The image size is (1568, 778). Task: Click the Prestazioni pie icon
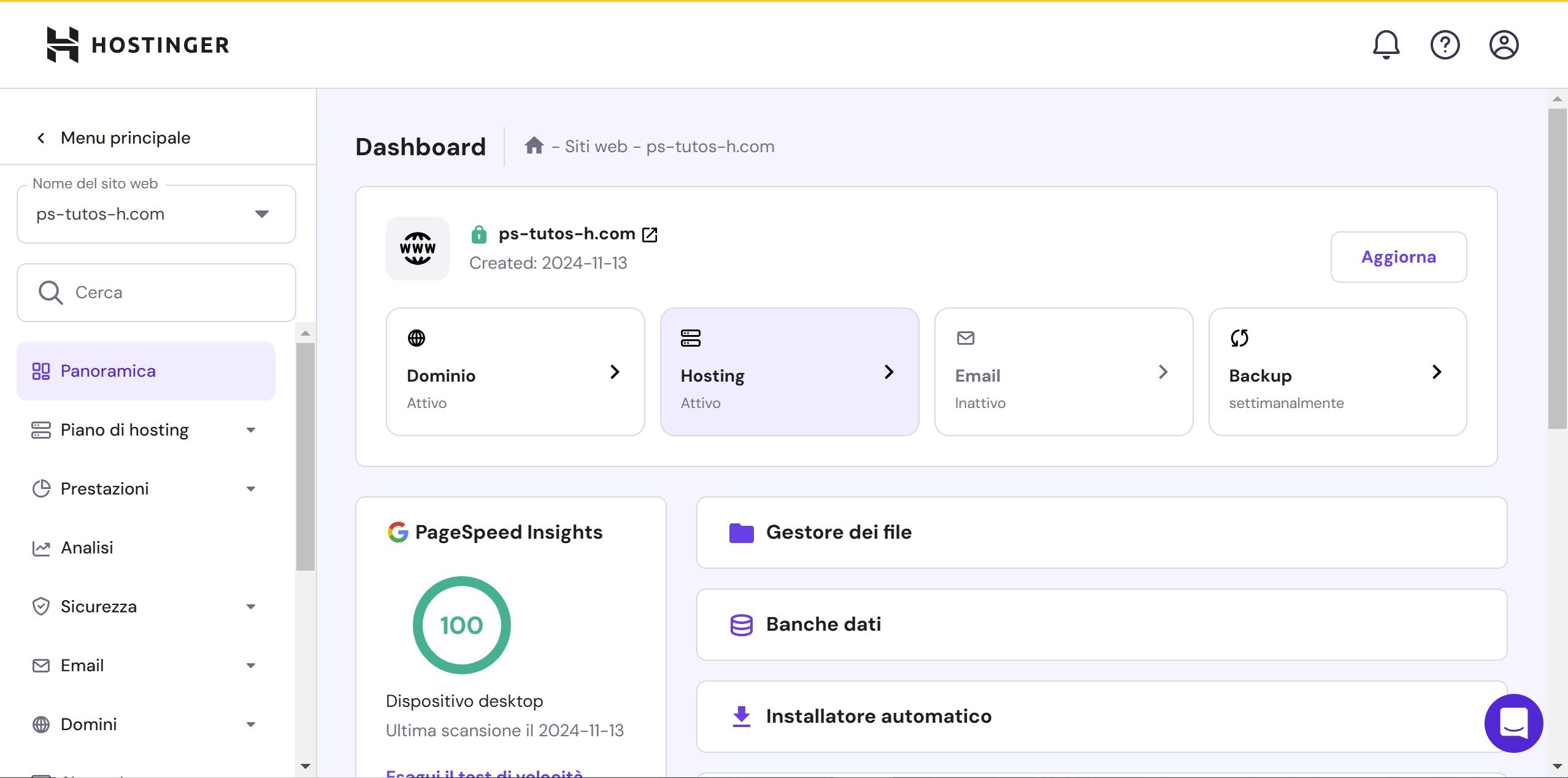tap(41, 489)
